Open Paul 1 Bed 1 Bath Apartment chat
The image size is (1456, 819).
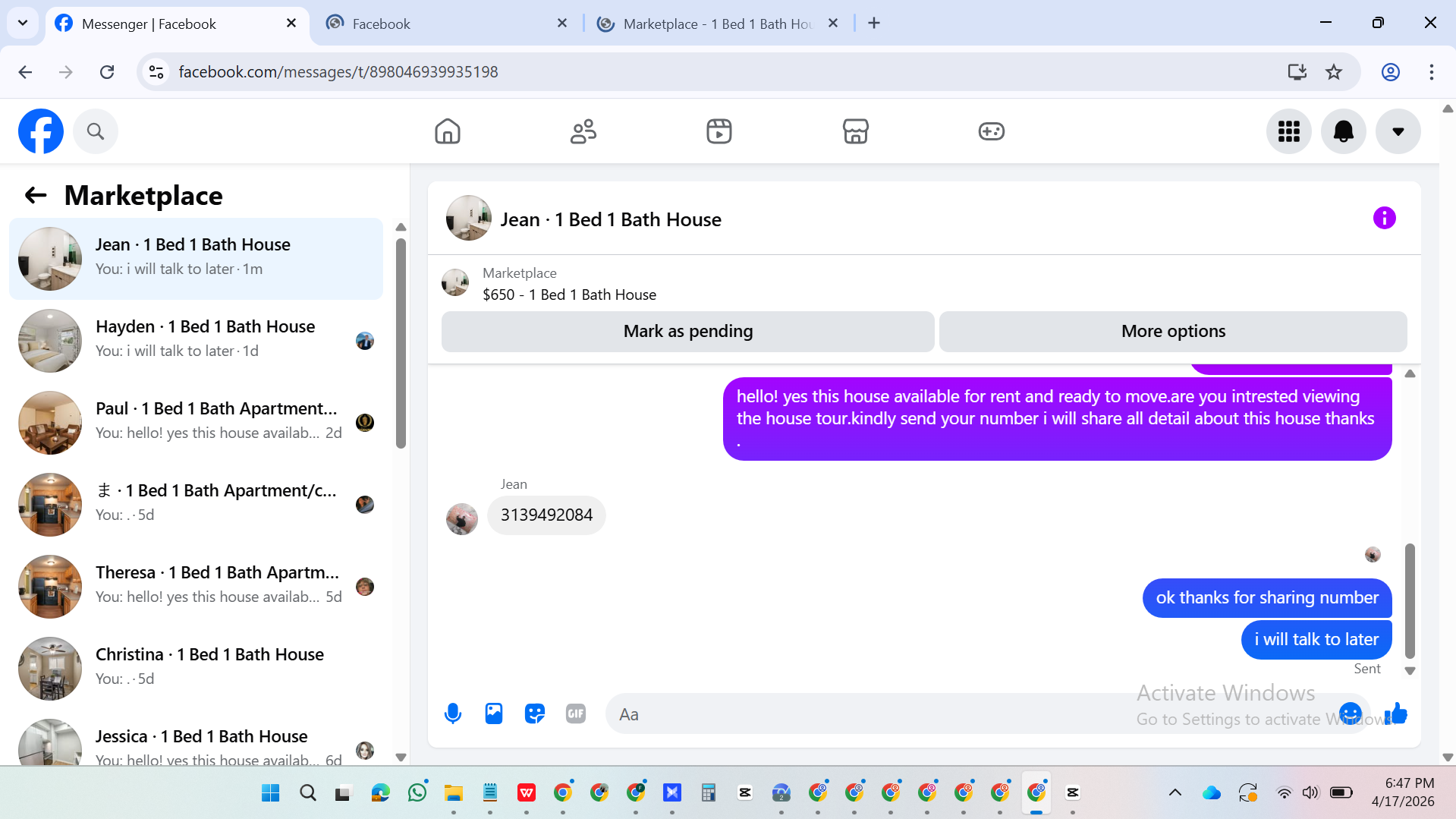196,423
